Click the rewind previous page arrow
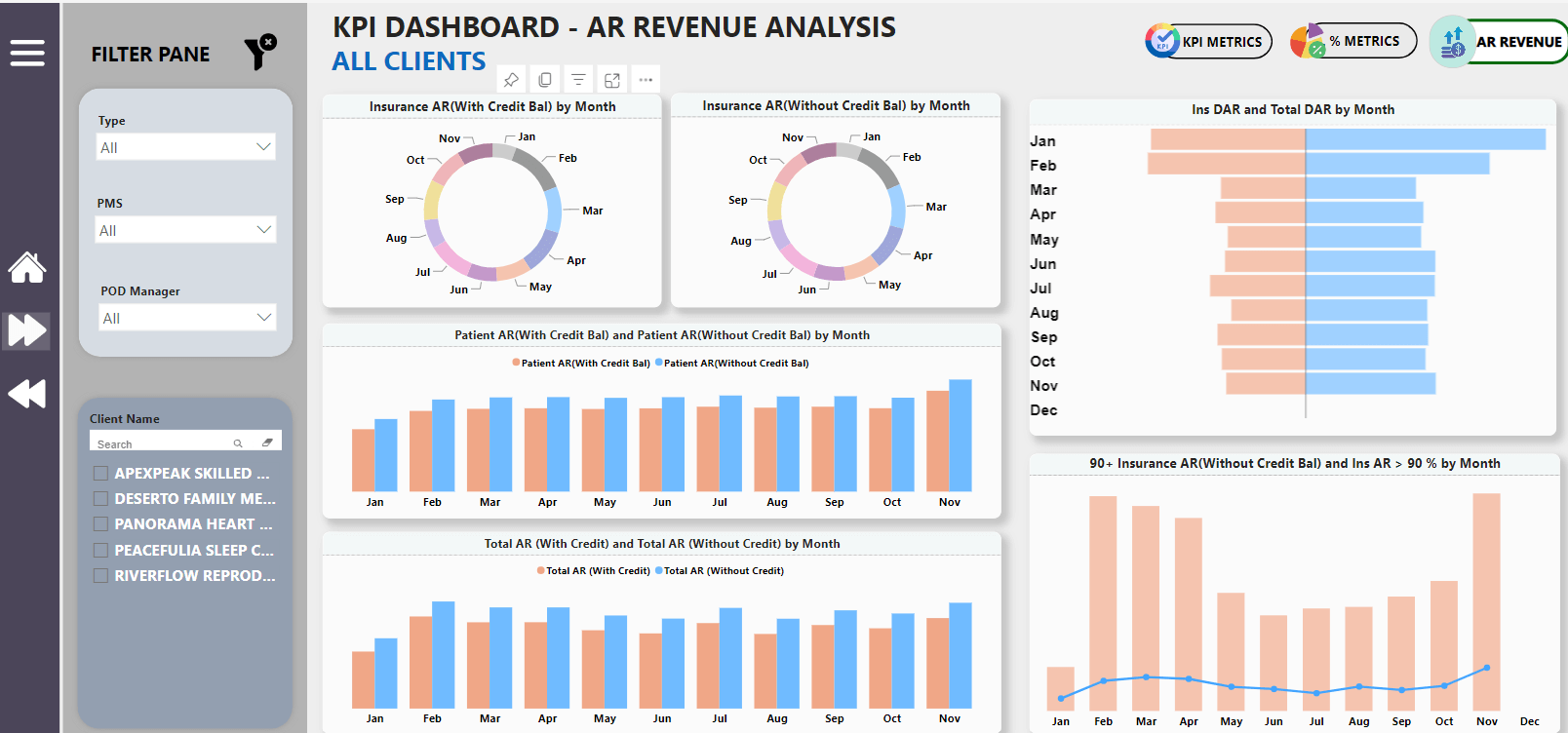Viewport: 1568px width, 733px height. (x=27, y=394)
